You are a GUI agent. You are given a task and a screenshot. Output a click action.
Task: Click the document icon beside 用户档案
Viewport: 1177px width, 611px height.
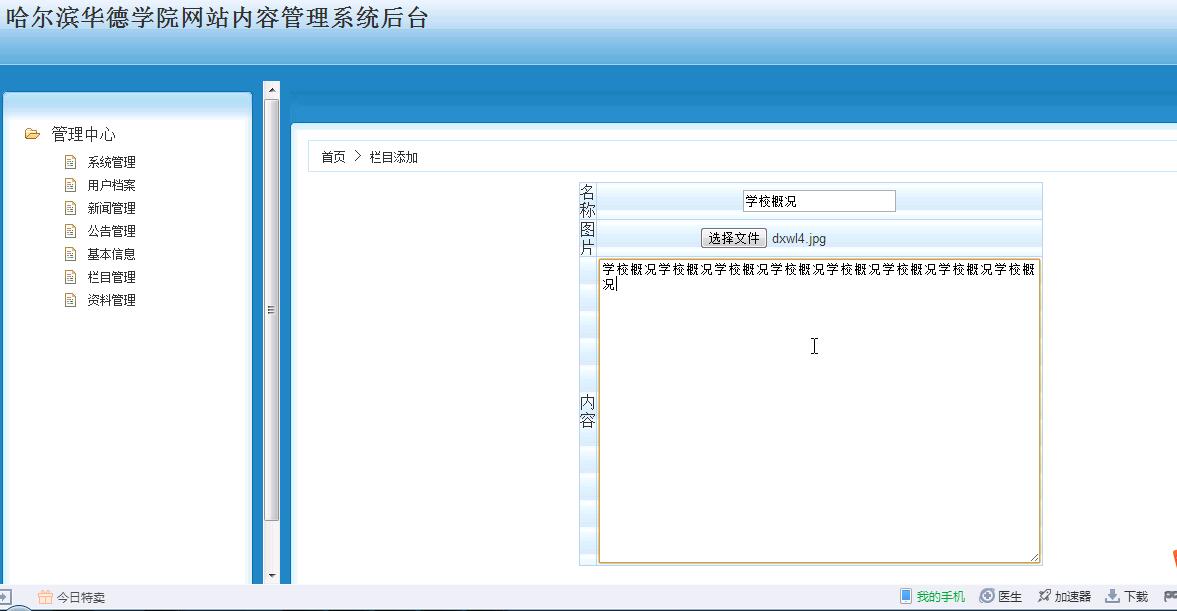pos(71,185)
